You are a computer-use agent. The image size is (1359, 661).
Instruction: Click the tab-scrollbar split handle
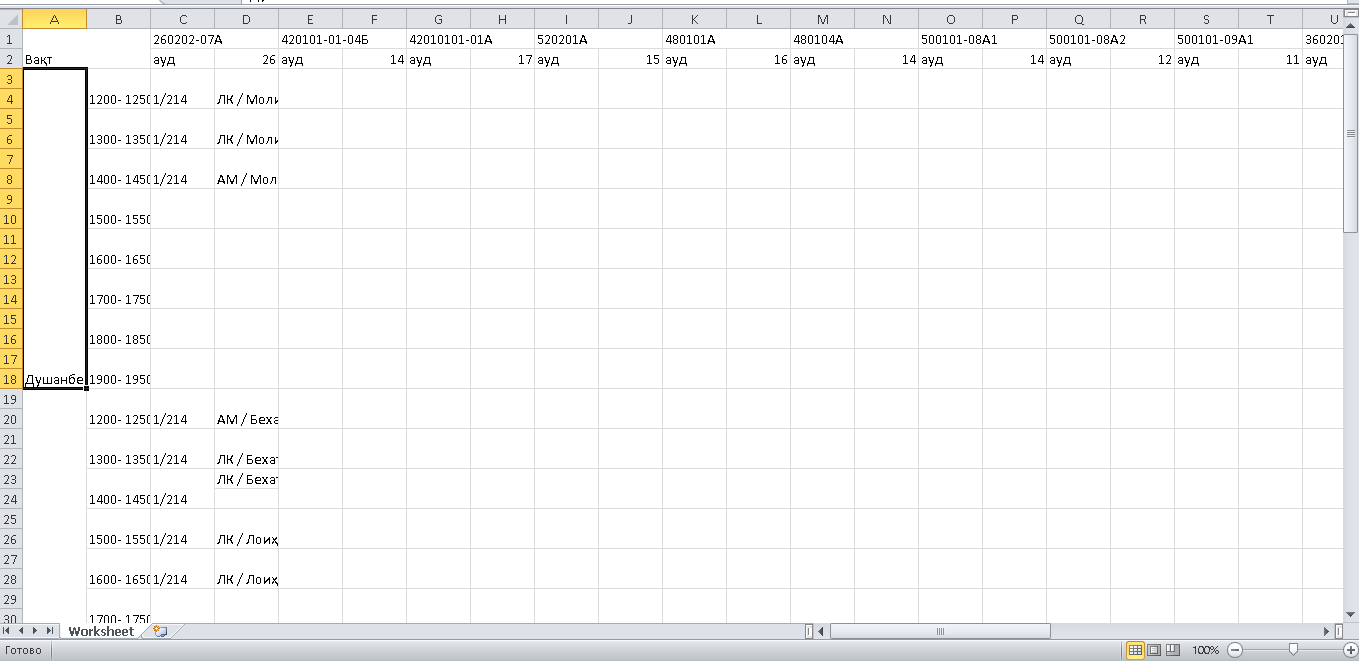pyautogui.click(x=809, y=631)
